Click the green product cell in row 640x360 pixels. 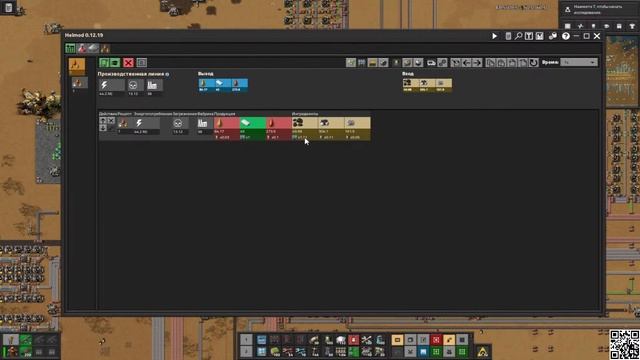[253, 129]
